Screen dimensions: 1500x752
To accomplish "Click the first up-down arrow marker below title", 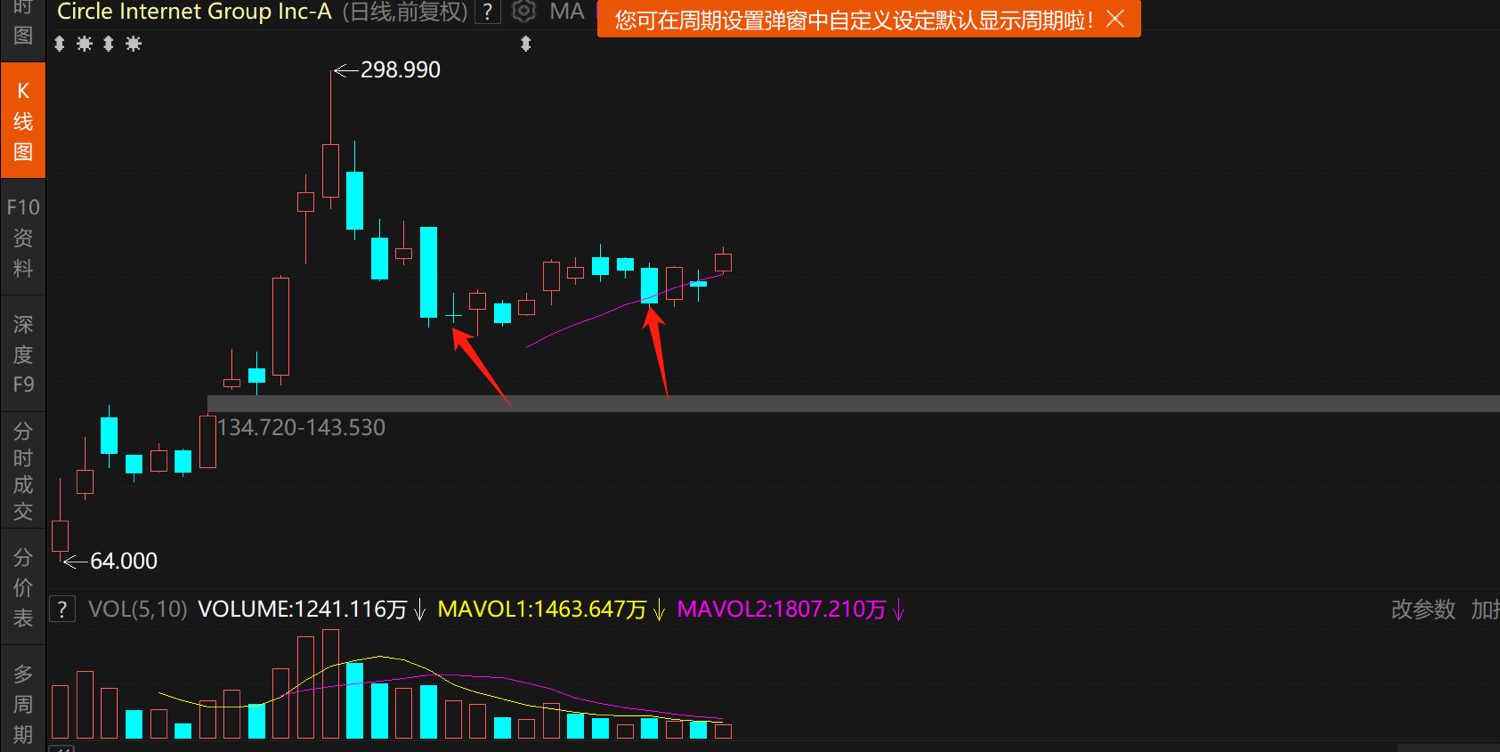I will [x=59, y=44].
